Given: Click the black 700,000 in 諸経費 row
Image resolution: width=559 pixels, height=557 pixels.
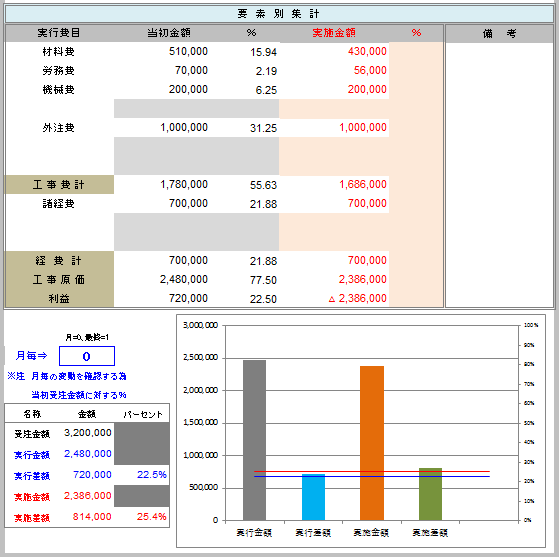Looking at the screenshot, I should pos(188,203).
